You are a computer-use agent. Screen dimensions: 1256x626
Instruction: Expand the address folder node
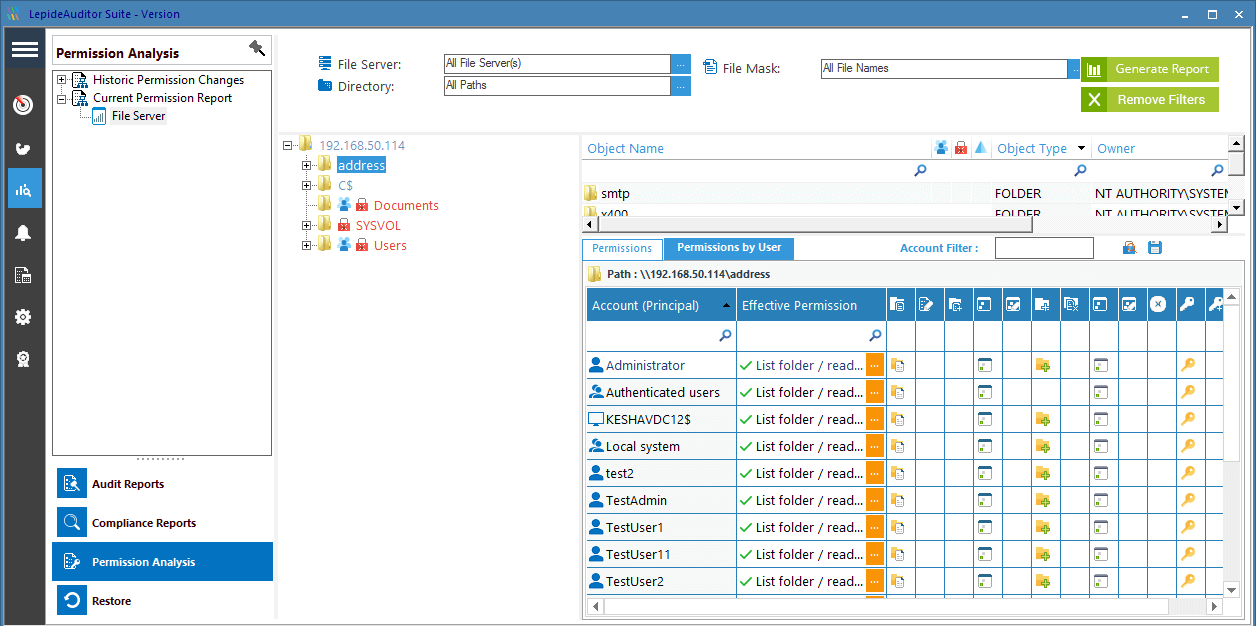tap(307, 165)
